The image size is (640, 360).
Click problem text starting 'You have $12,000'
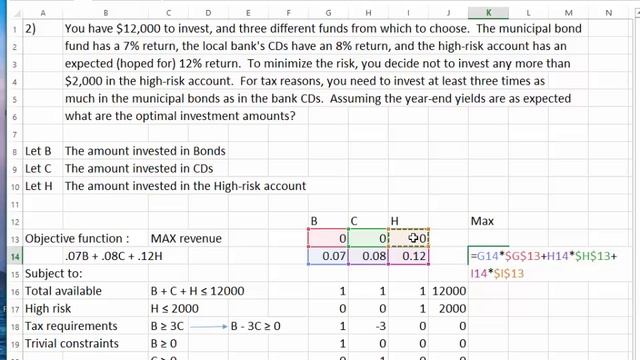click(x=323, y=29)
